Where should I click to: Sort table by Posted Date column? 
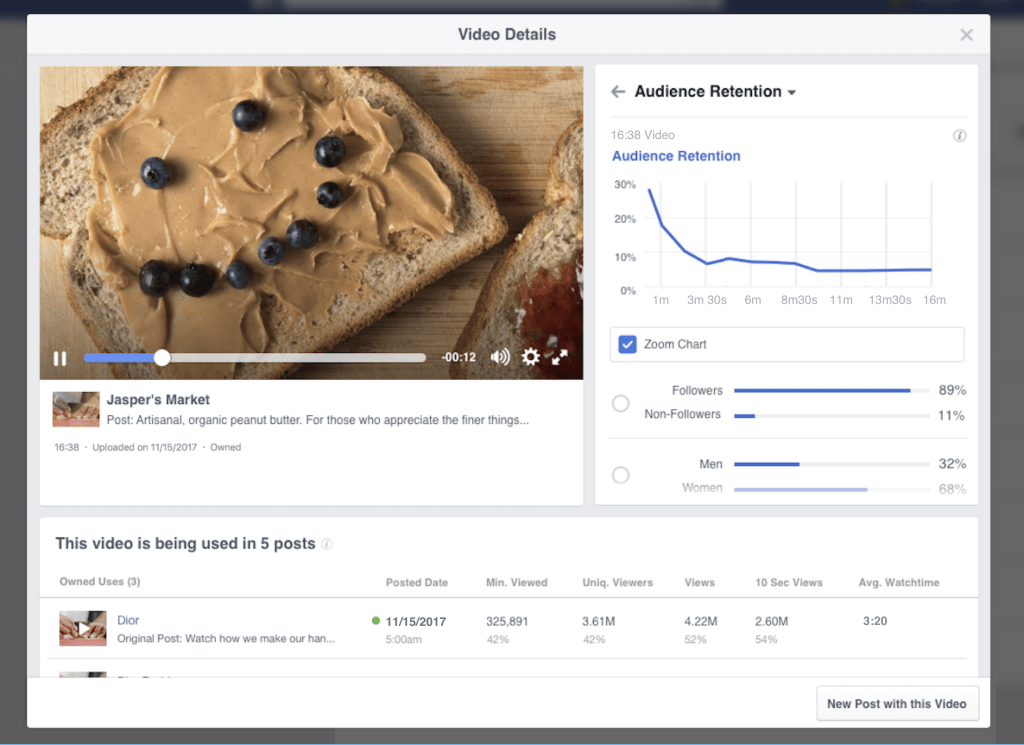pyautogui.click(x=416, y=582)
